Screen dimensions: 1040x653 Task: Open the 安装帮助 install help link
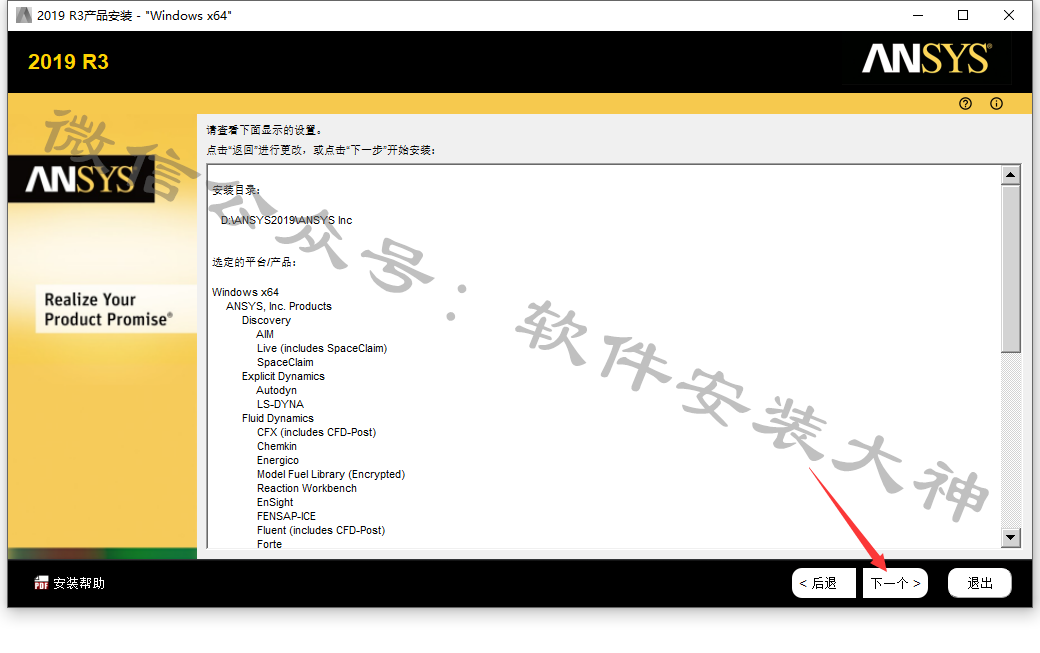[x=79, y=583]
